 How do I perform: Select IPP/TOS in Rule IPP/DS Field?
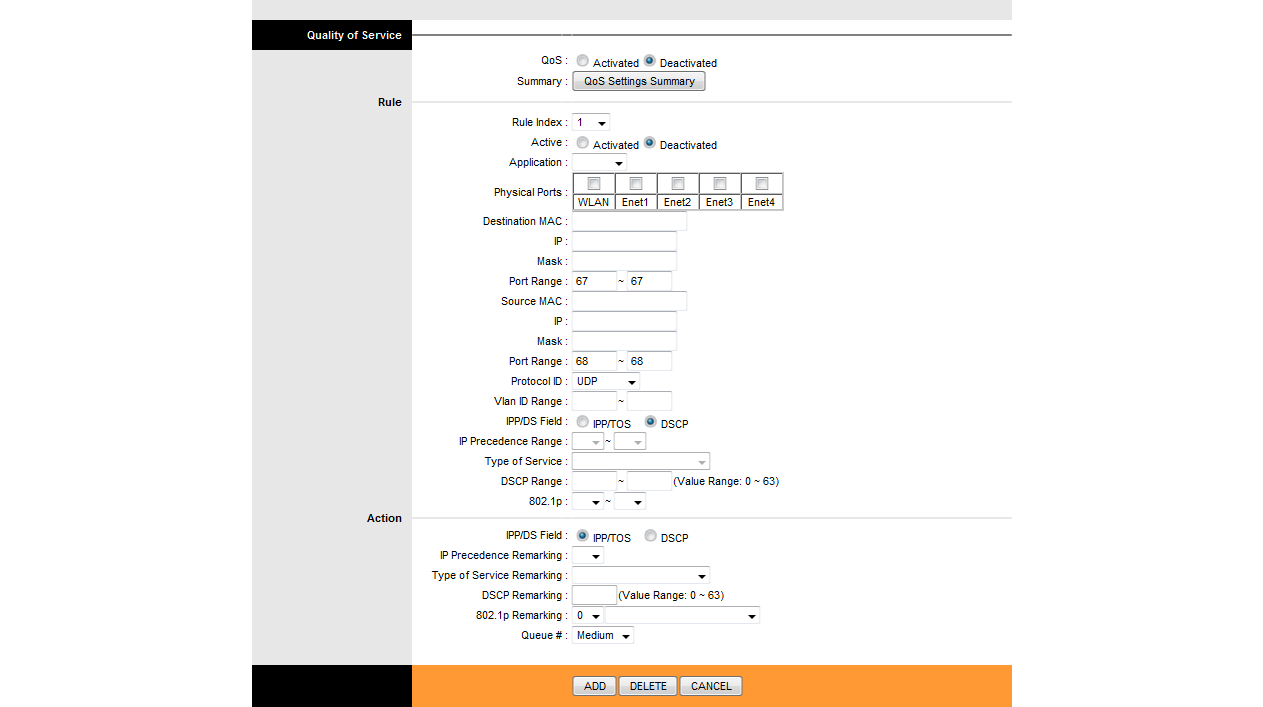[583, 422]
